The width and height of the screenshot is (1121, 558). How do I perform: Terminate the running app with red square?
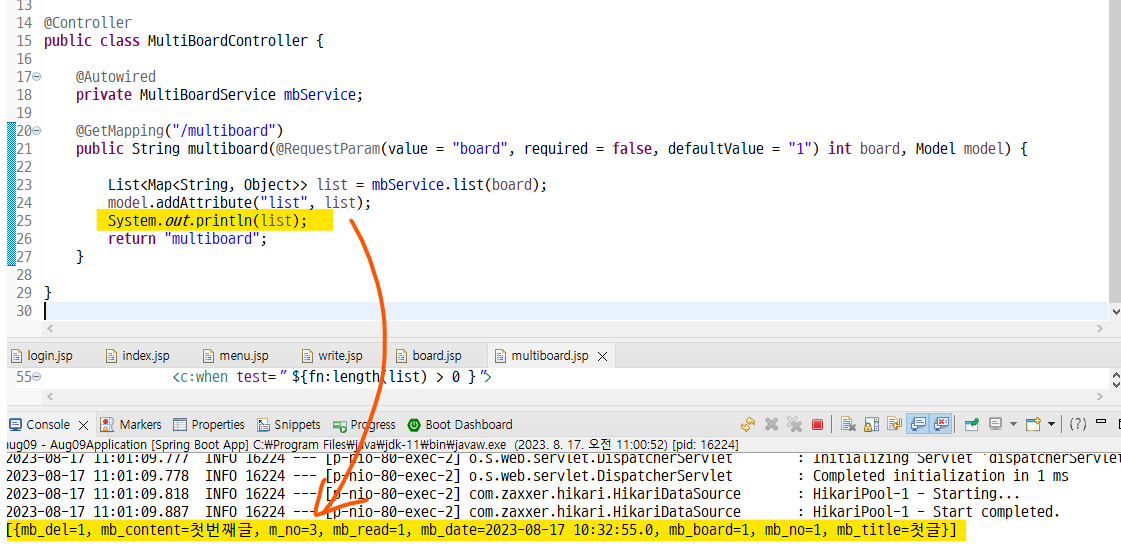click(x=817, y=424)
